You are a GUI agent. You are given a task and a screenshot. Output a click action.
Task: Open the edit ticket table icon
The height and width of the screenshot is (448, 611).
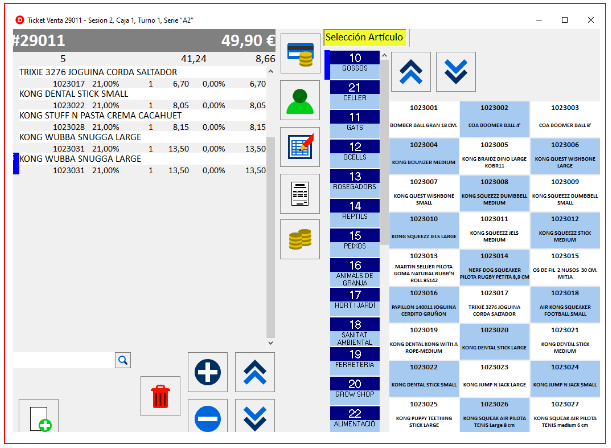click(300, 147)
